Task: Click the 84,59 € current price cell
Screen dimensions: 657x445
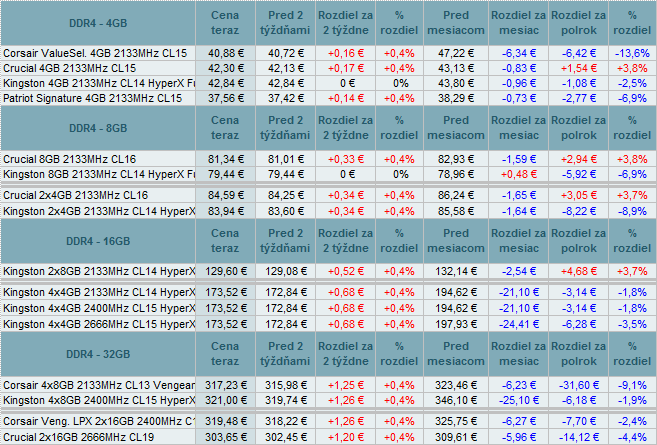Action: tap(226, 195)
